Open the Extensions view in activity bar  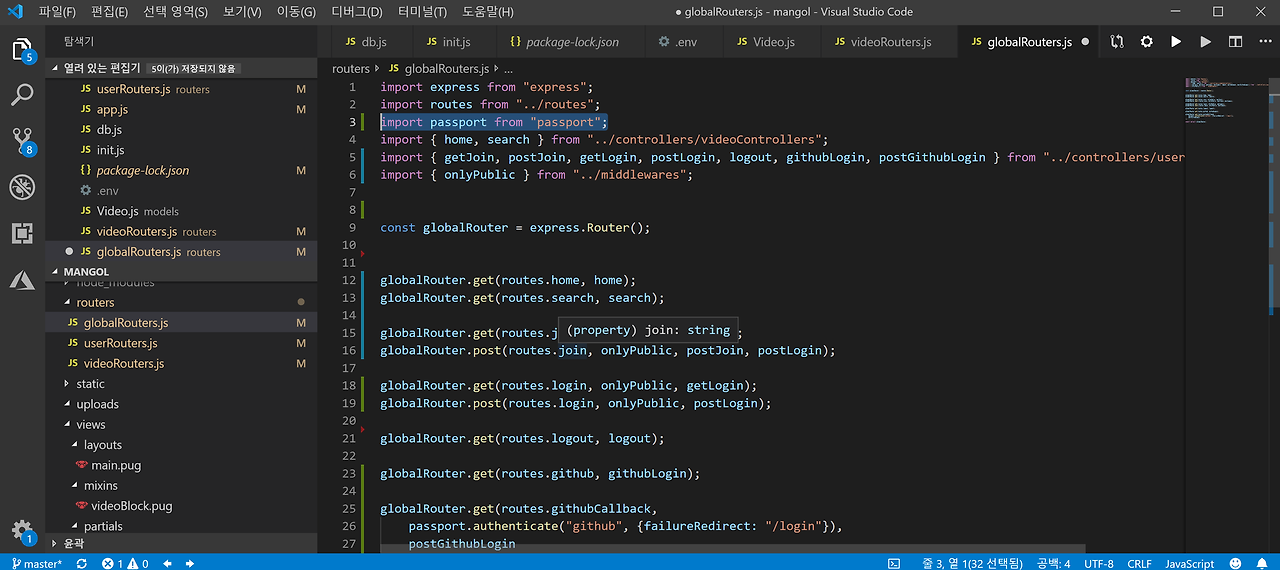point(22,234)
